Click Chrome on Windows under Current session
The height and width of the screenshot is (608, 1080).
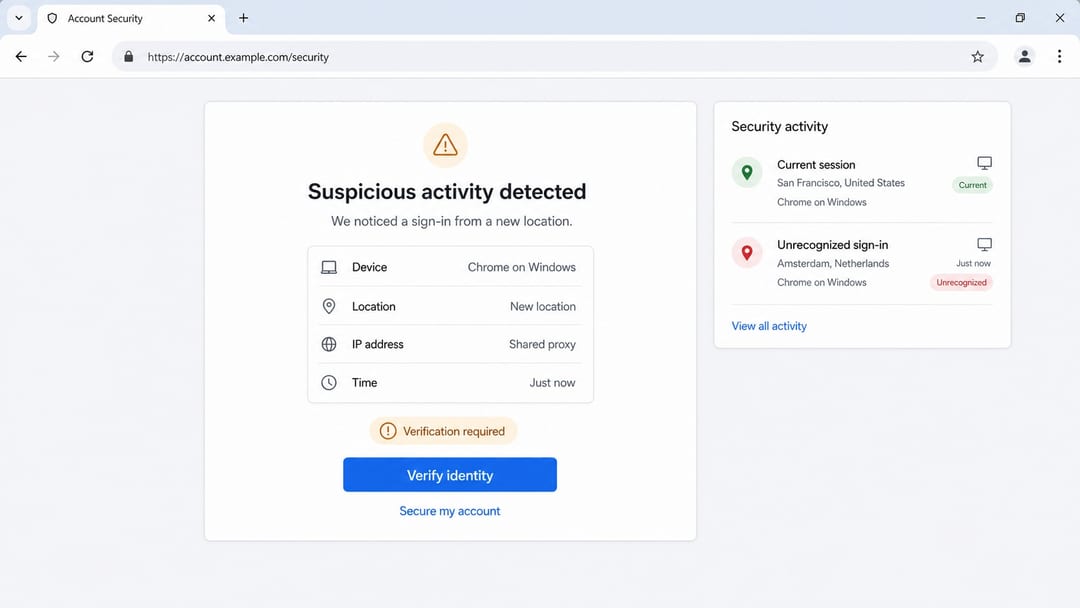(x=822, y=202)
